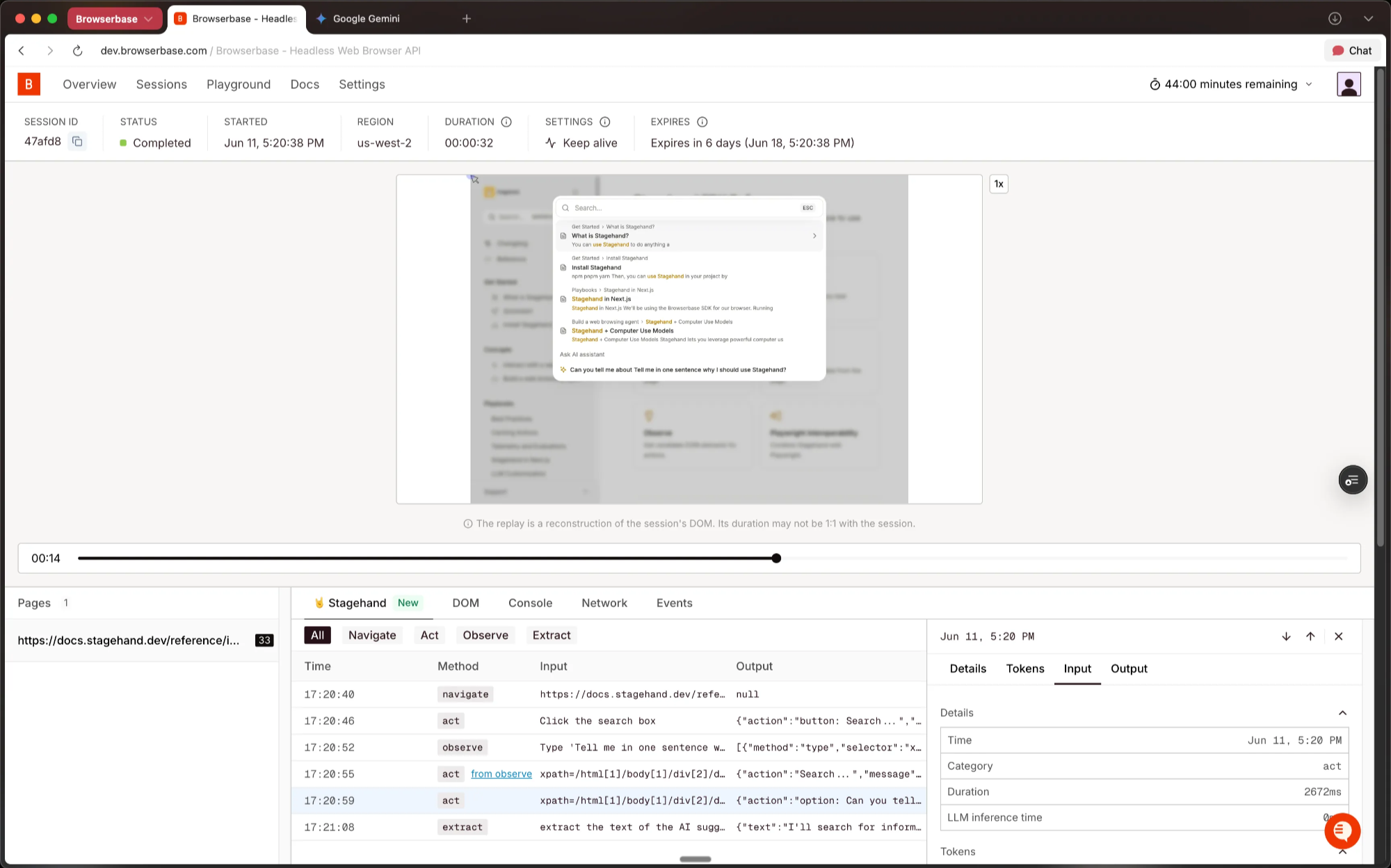This screenshot has height=868, width=1391.
Task: Click the replay timeline playhead
Action: coord(776,558)
